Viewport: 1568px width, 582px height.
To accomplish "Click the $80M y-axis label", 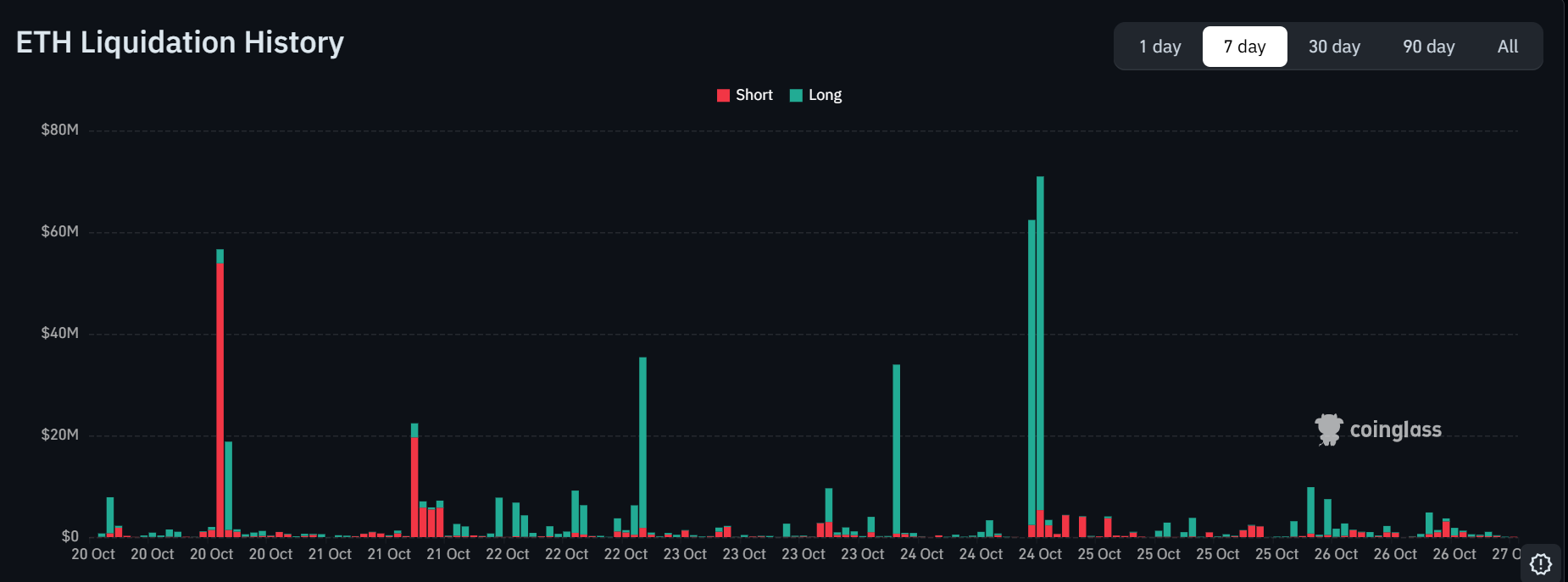I will coord(59,130).
